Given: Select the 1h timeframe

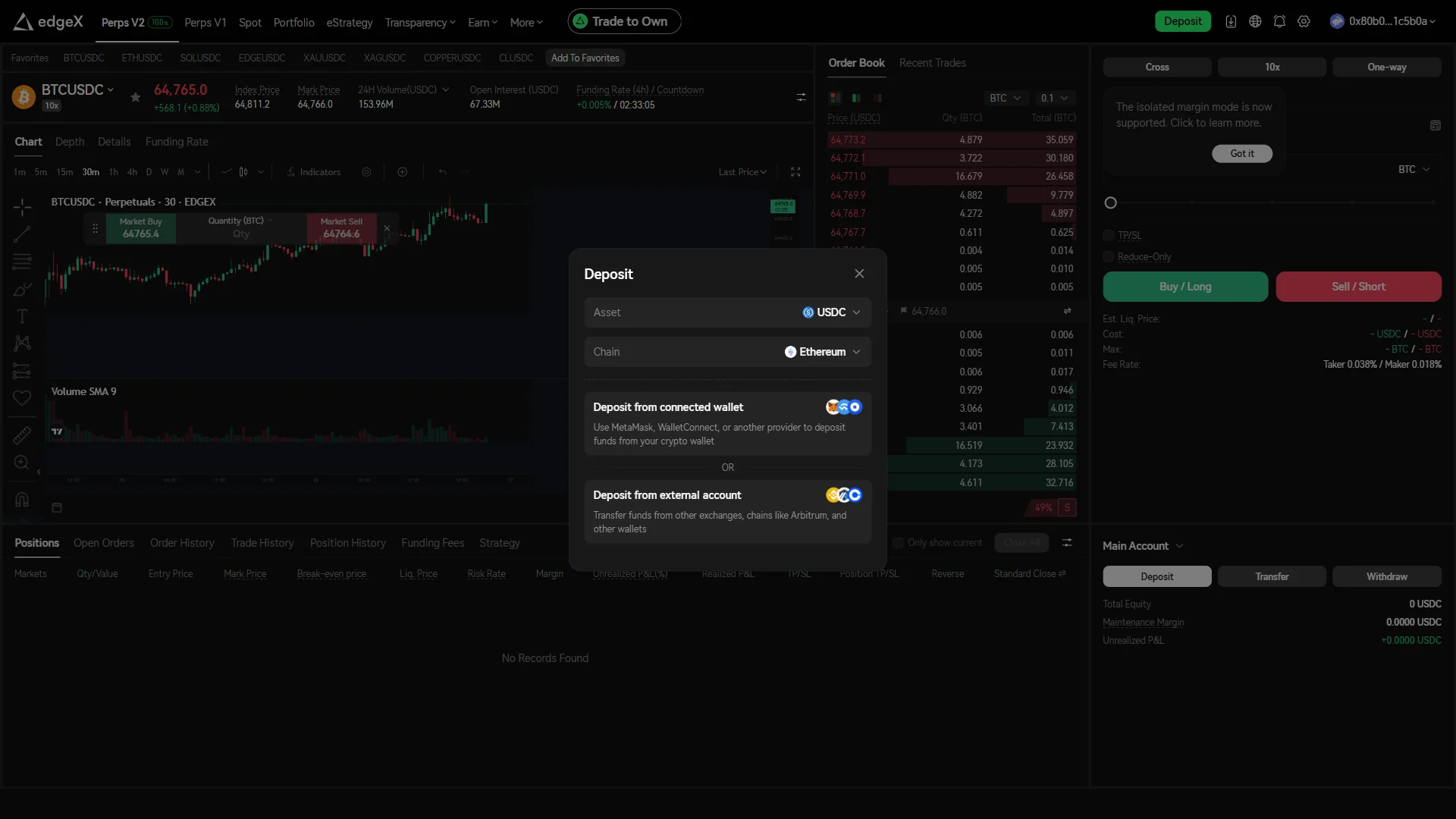Looking at the screenshot, I should click(113, 172).
